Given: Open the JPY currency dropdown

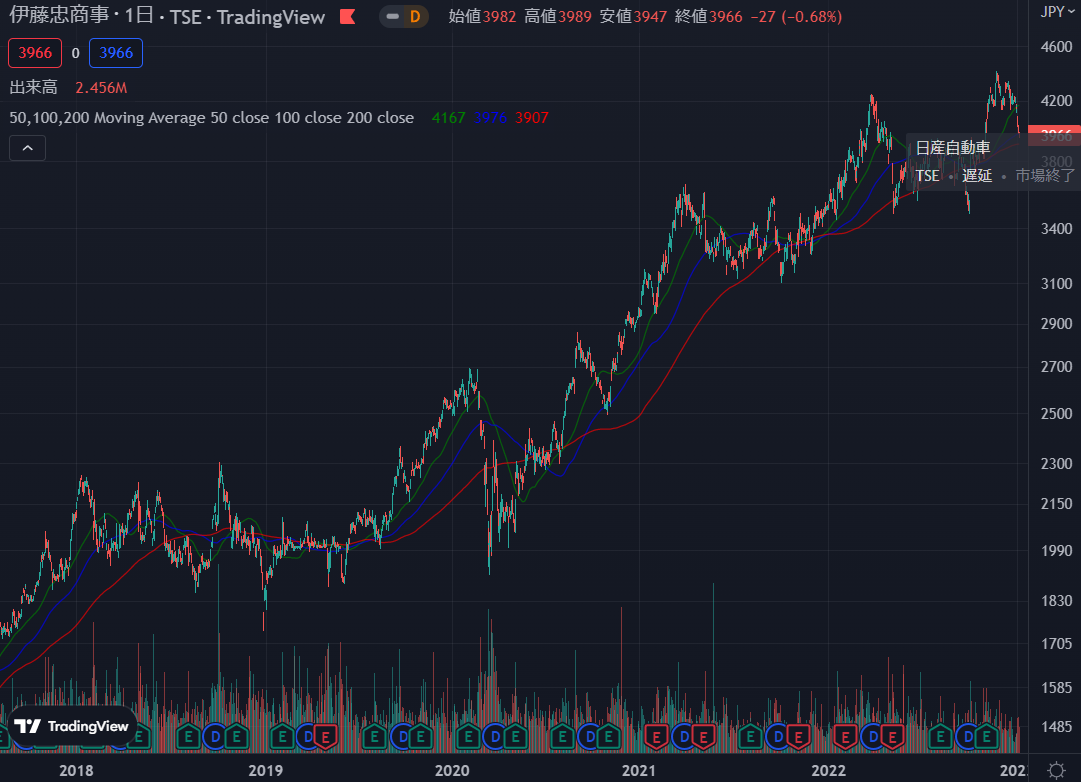Looking at the screenshot, I should (1057, 12).
